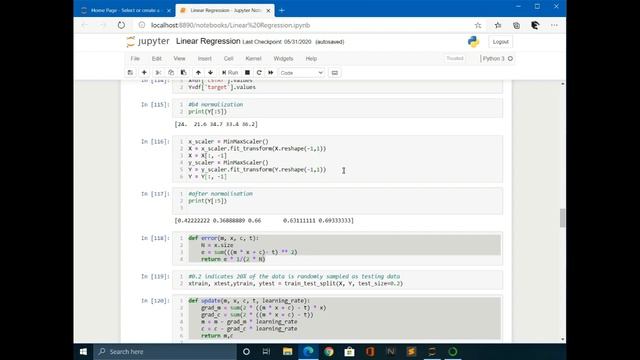Open Sublime Text from the taskbar
This screenshot has width=640, height=360.
[x=411, y=351]
